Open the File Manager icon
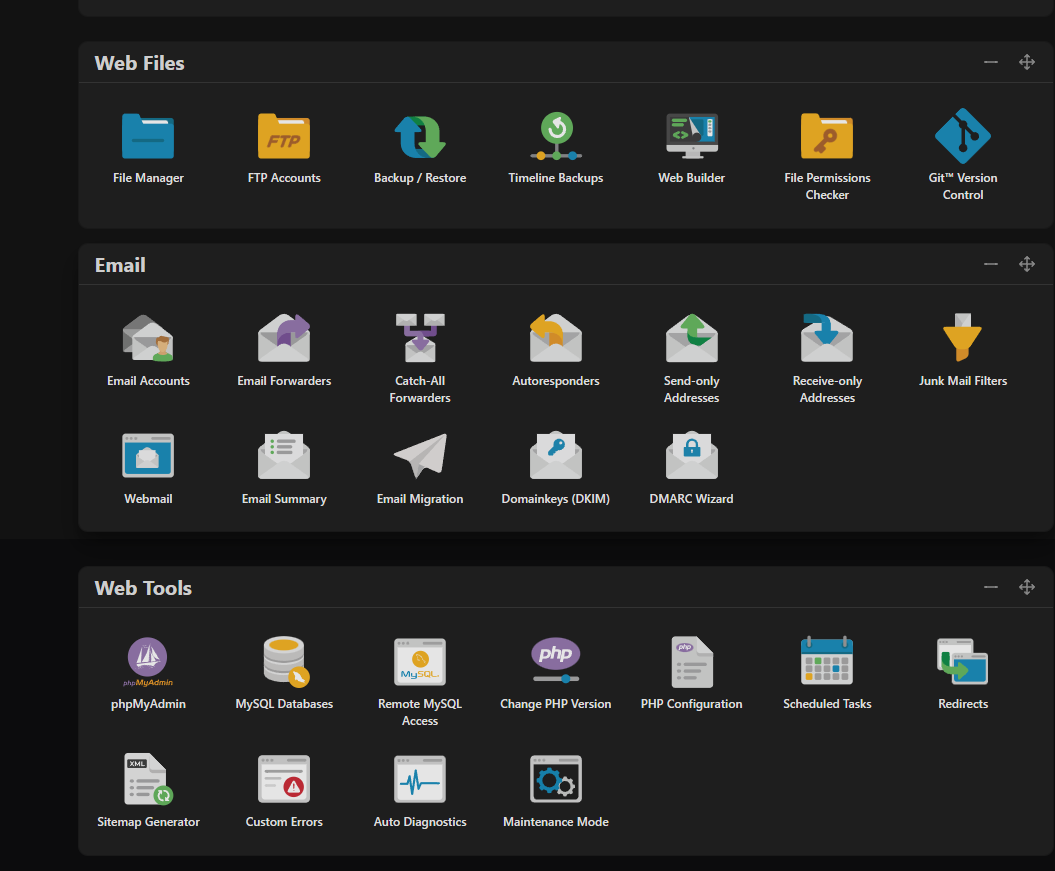Image resolution: width=1055 pixels, height=871 pixels. tap(148, 137)
